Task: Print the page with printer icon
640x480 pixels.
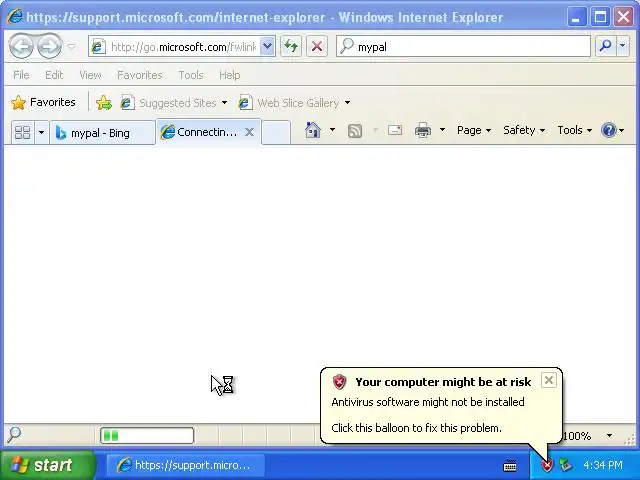Action: click(423, 130)
